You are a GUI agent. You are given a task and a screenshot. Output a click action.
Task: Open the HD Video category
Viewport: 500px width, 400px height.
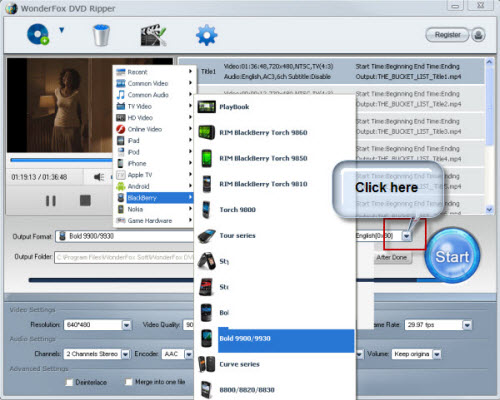(x=154, y=117)
